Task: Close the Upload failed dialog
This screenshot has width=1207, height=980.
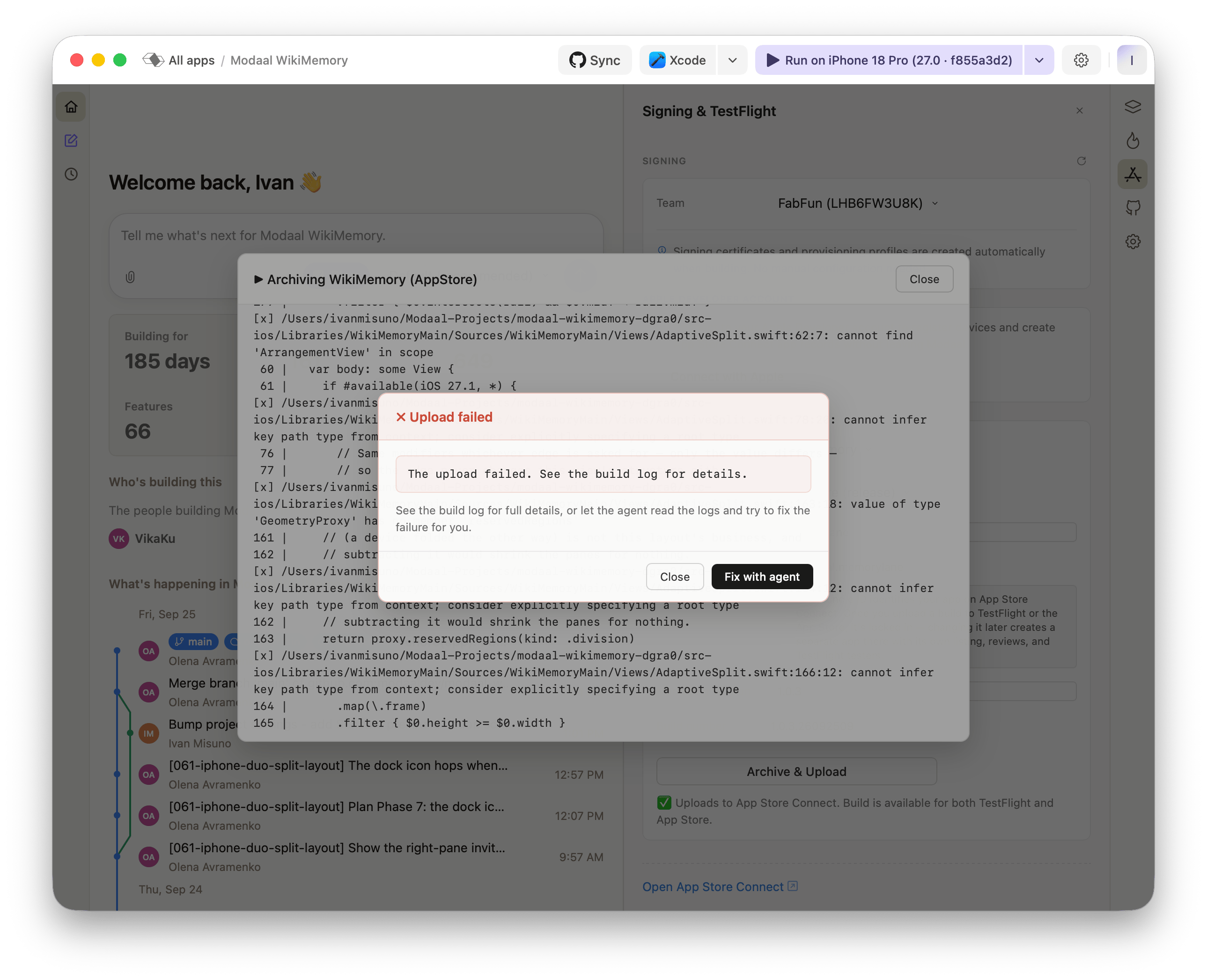Action: (675, 577)
